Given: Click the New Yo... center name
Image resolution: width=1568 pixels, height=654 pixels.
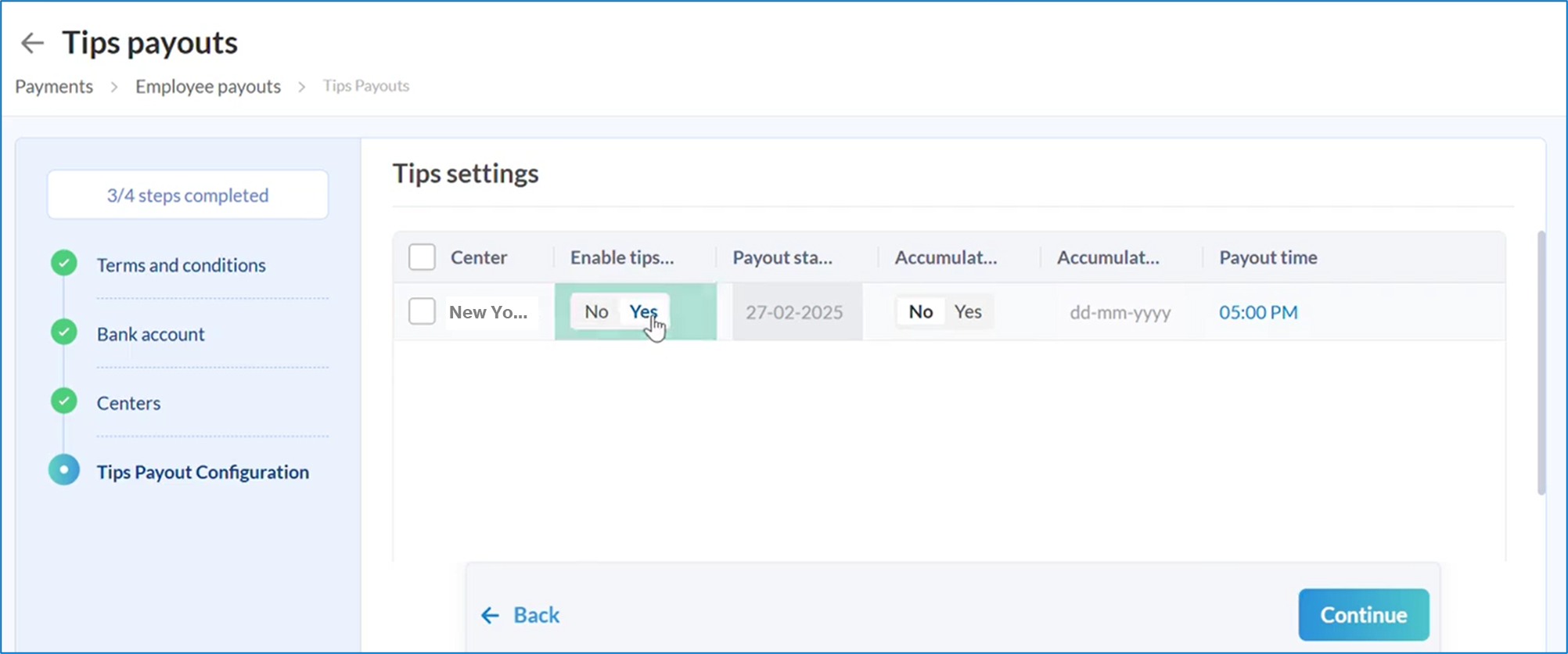Looking at the screenshot, I should coord(488,312).
